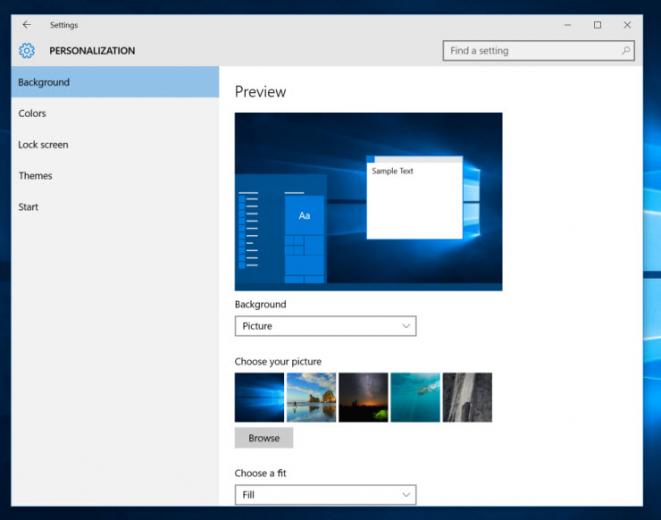
Task: Click the back arrow in Settings title bar
Action: [27, 25]
